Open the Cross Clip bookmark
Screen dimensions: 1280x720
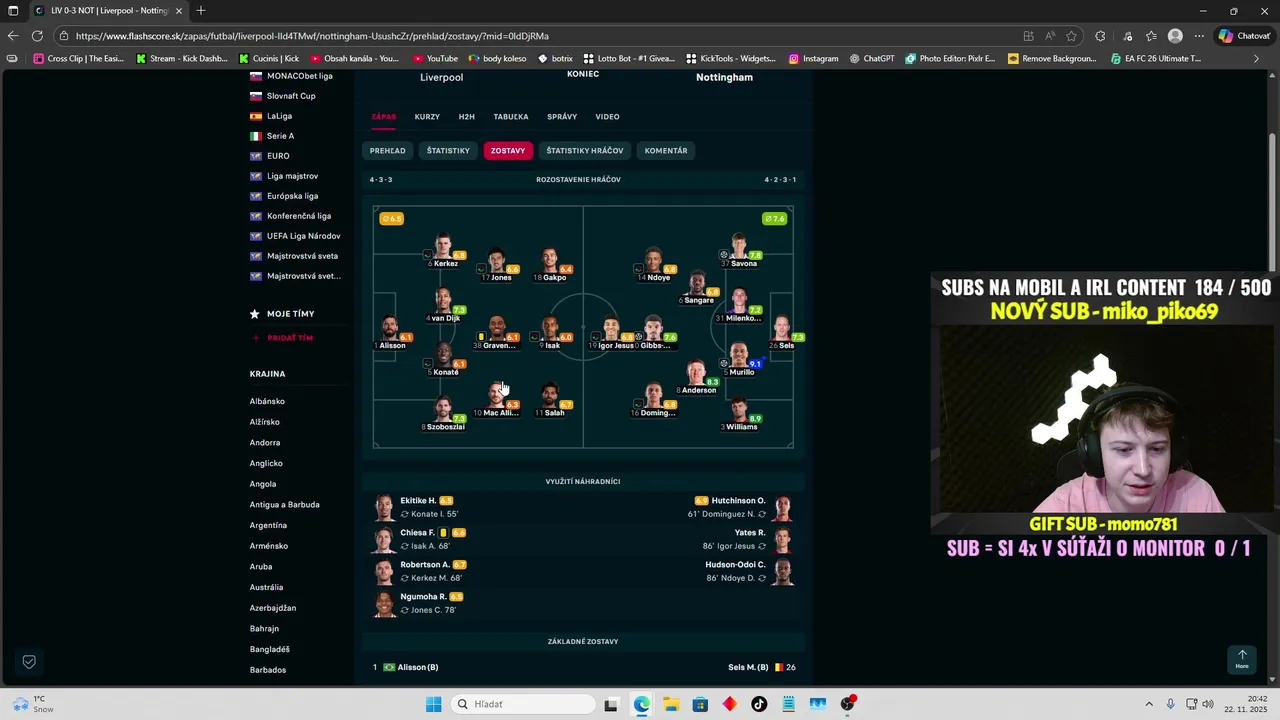[78, 59]
